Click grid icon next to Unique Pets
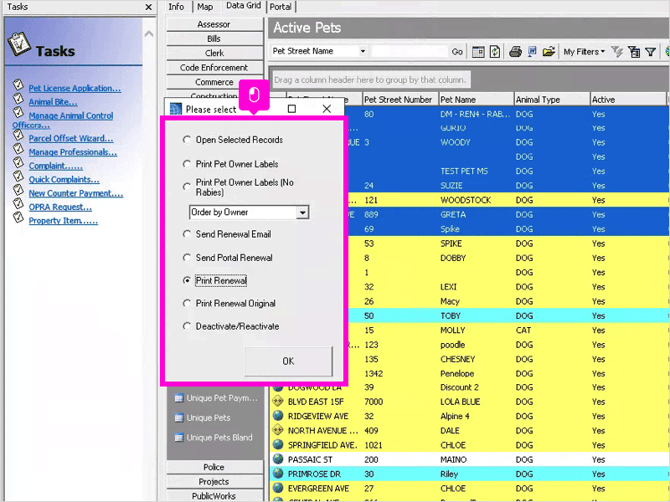This screenshot has width=670, height=502. 179,418
